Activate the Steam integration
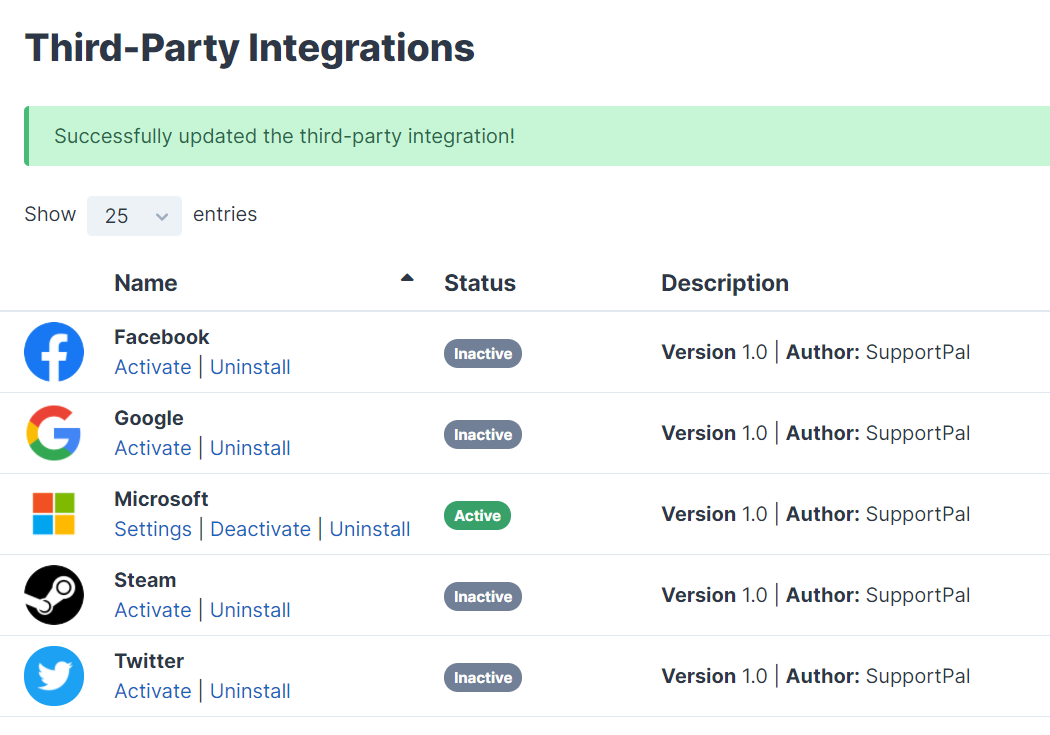 click(x=153, y=610)
